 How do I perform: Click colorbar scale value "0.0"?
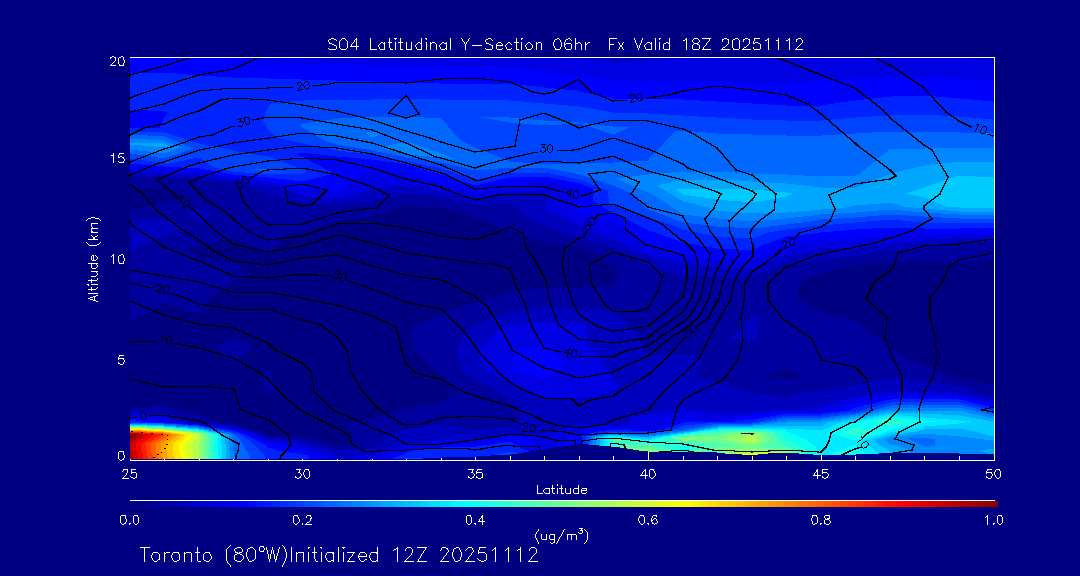(x=129, y=520)
